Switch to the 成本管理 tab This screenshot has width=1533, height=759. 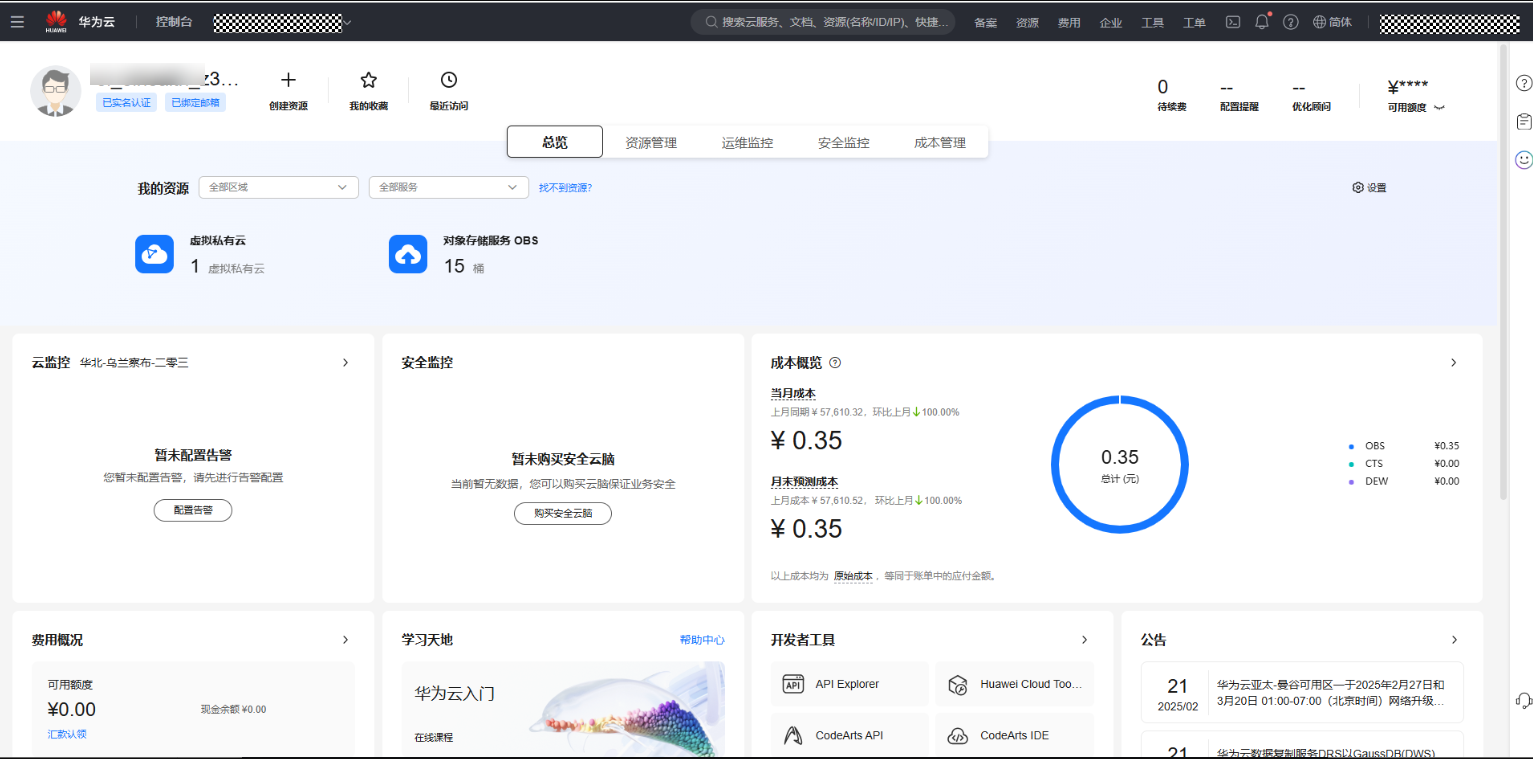pyautogui.click(x=939, y=143)
